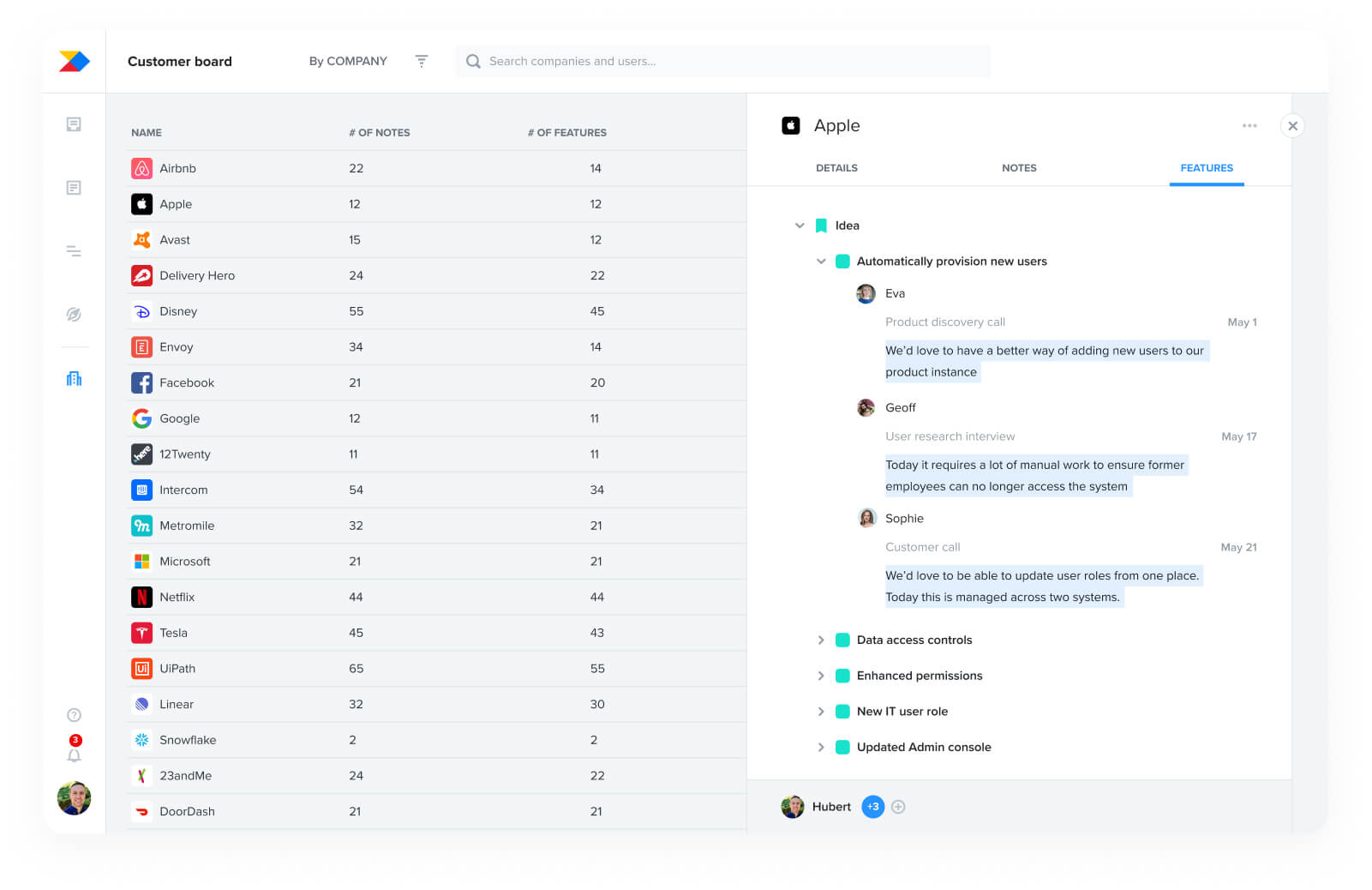
Task: Open the filter icon next to By COMPANY
Action: pos(422,61)
